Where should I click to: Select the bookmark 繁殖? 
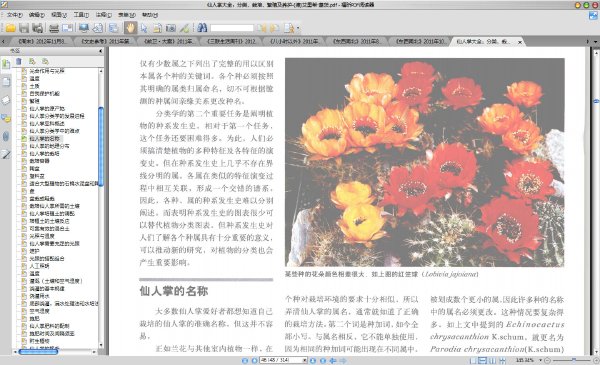click(x=34, y=101)
